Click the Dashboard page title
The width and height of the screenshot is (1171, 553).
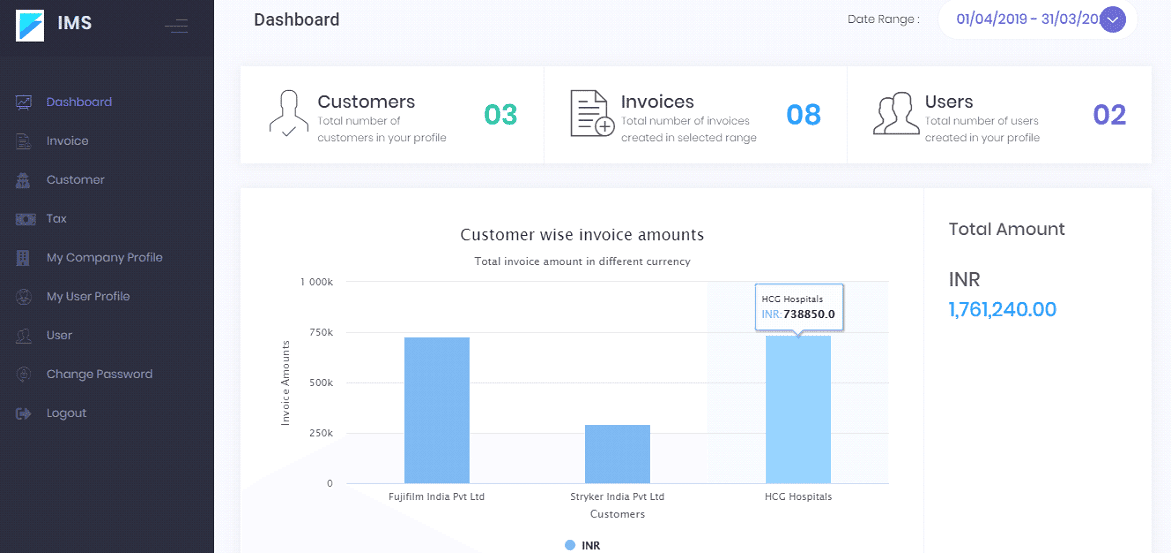[x=296, y=19]
